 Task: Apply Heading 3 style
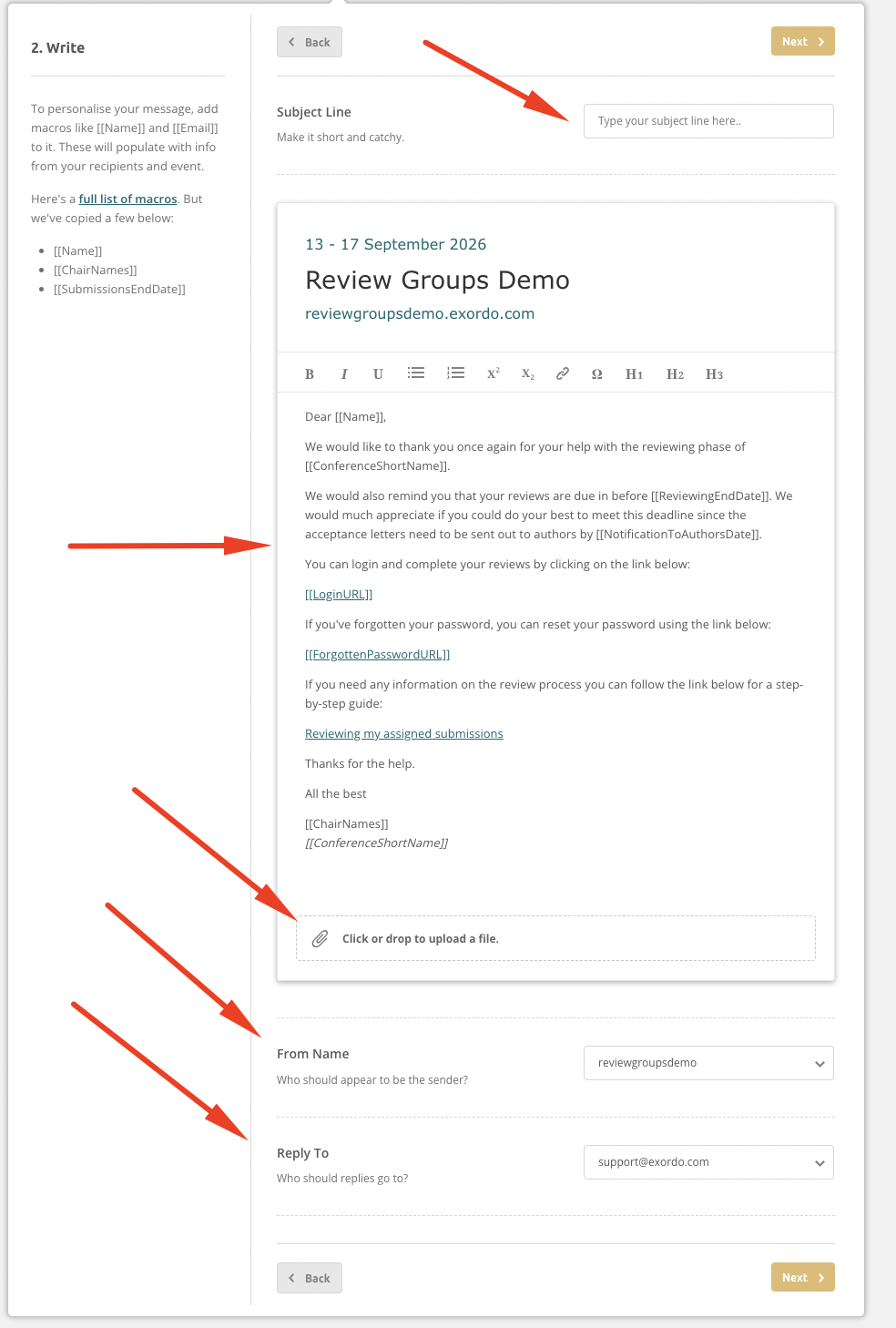click(715, 374)
